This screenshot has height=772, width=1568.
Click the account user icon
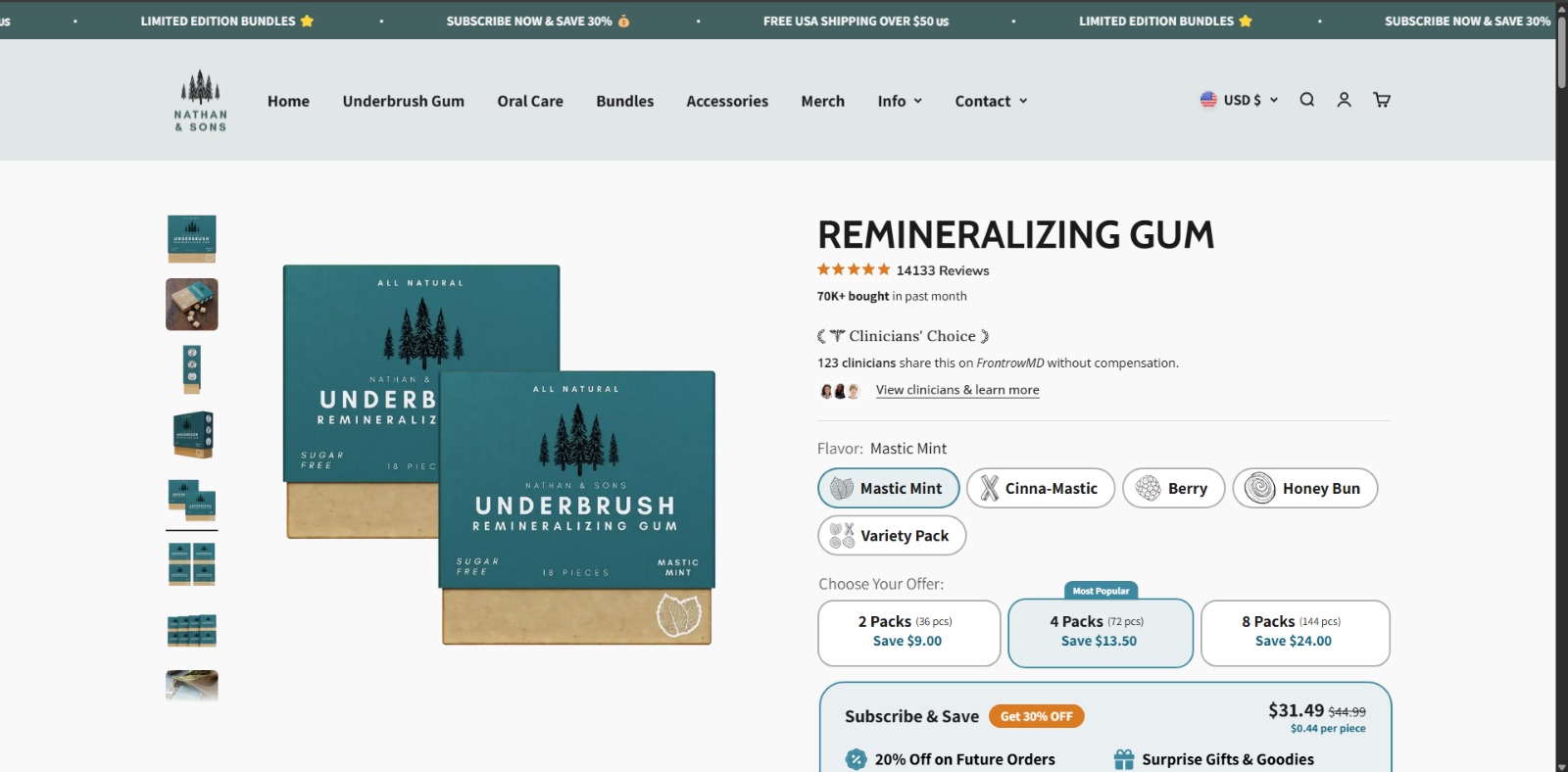[x=1344, y=100]
